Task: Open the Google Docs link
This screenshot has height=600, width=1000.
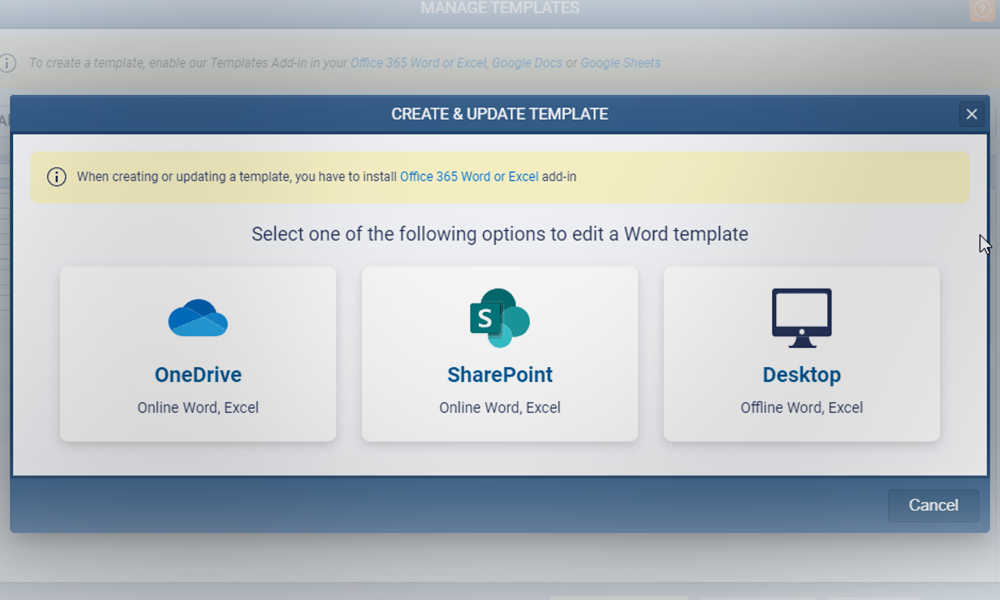Action: coord(527,63)
